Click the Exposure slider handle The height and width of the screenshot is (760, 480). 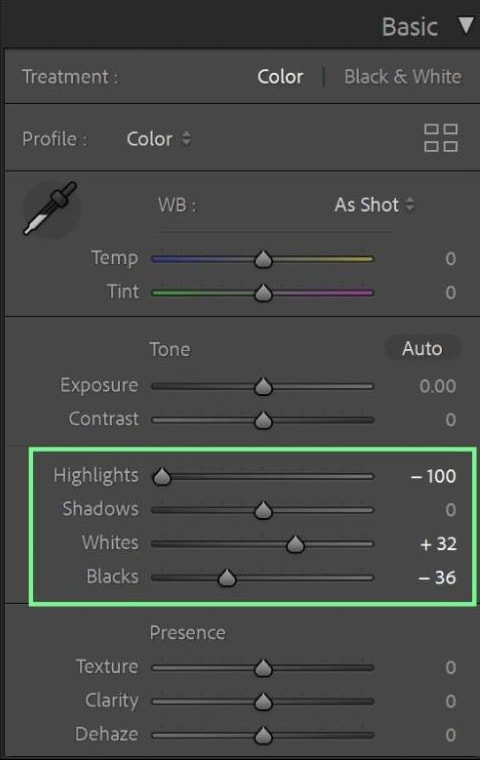263,387
